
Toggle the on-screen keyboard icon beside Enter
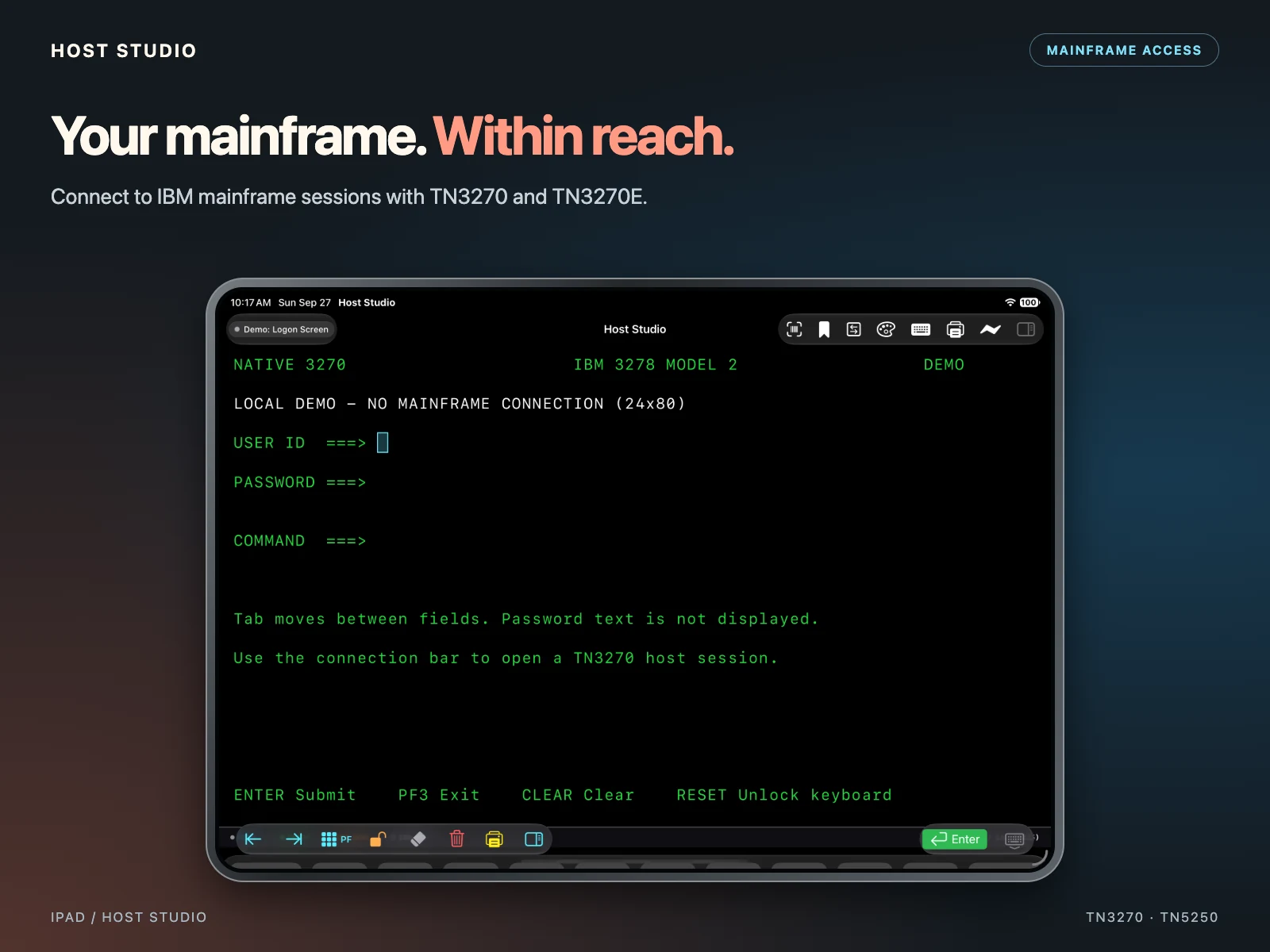[x=1014, y=839]
